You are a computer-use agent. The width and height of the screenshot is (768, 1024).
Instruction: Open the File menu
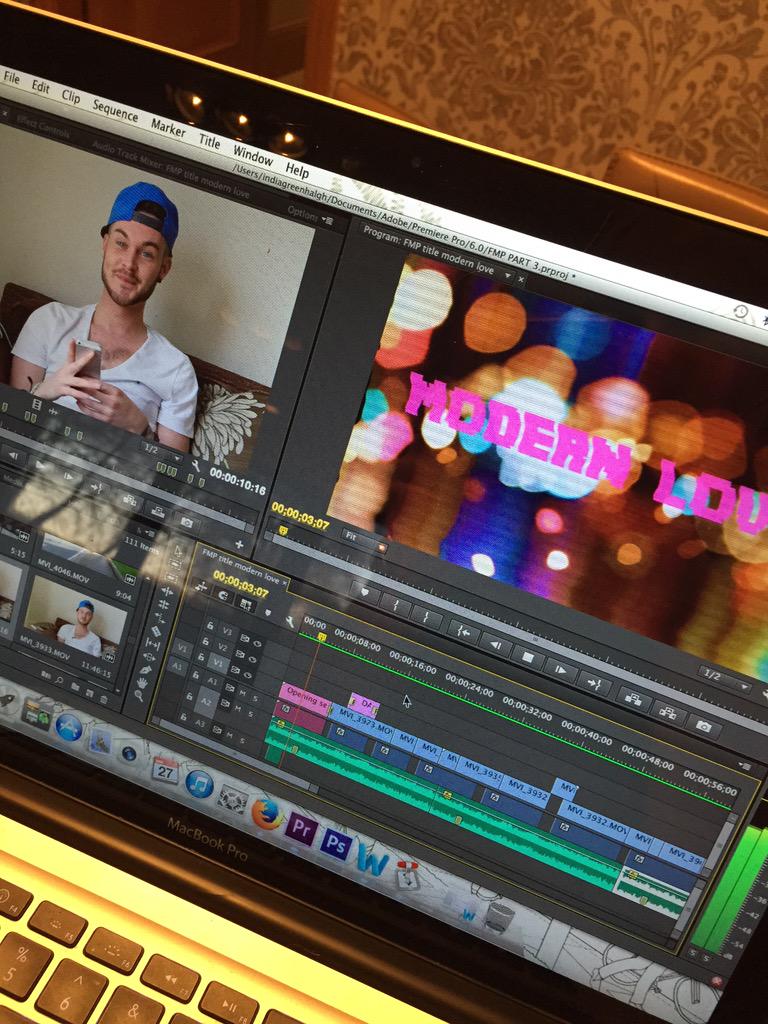(11, 77)
